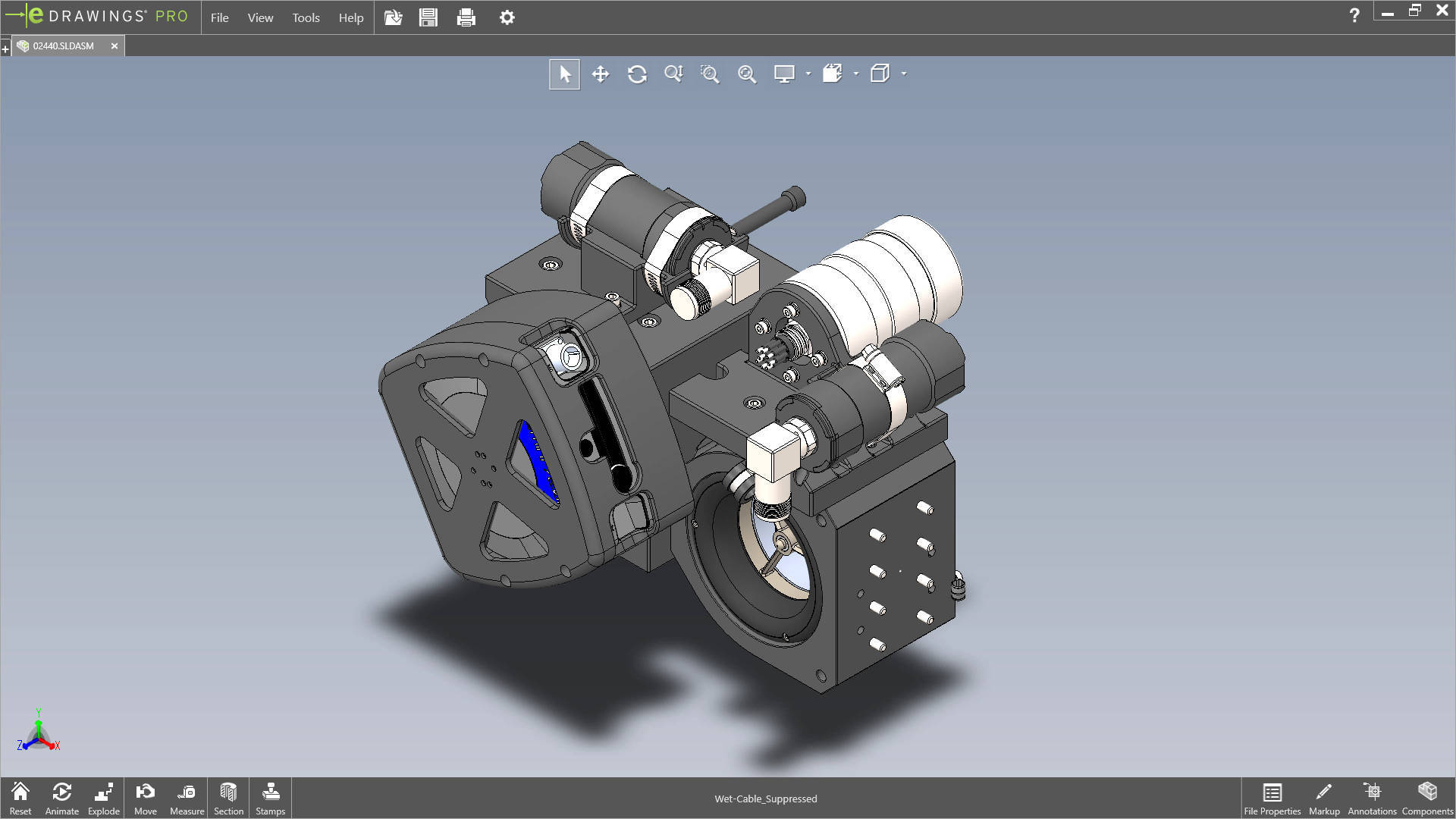
Task: Click the Reset view button
Action: [20, 797]
